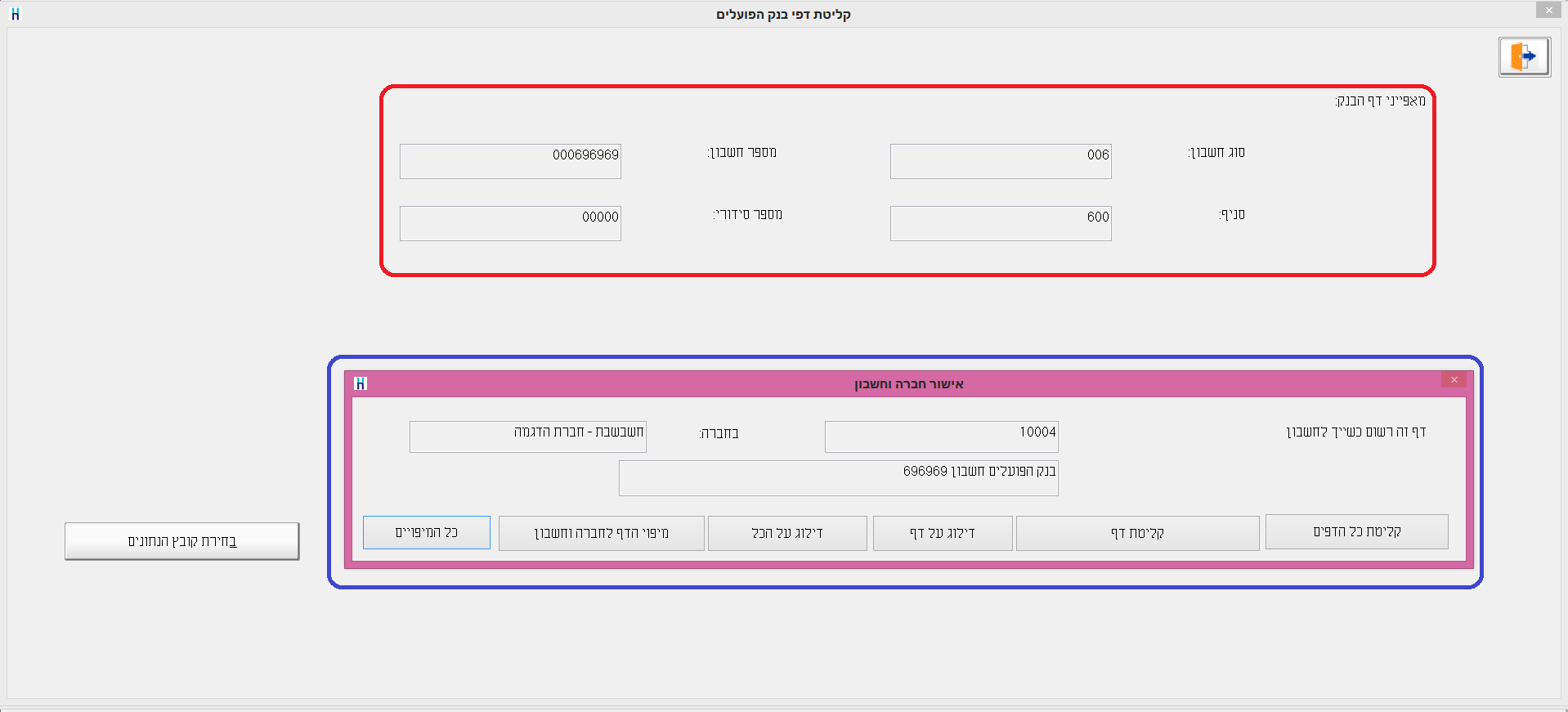This screenshot has height=712, width=1568.
Task: Click the סניף: label
Action: pos(1232,215)
